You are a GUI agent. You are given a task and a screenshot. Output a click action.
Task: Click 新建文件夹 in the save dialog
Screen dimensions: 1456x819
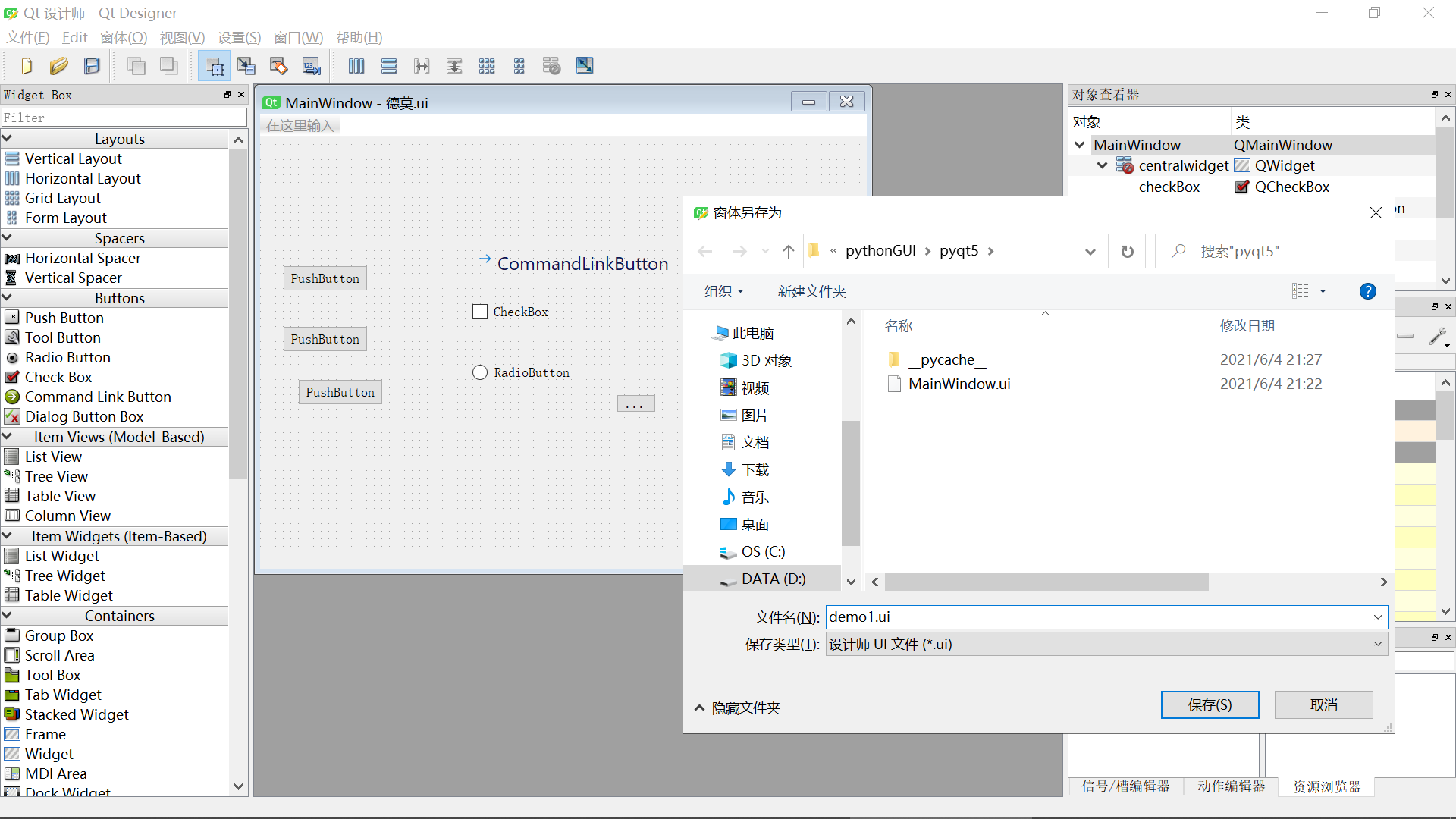[811, 290]
